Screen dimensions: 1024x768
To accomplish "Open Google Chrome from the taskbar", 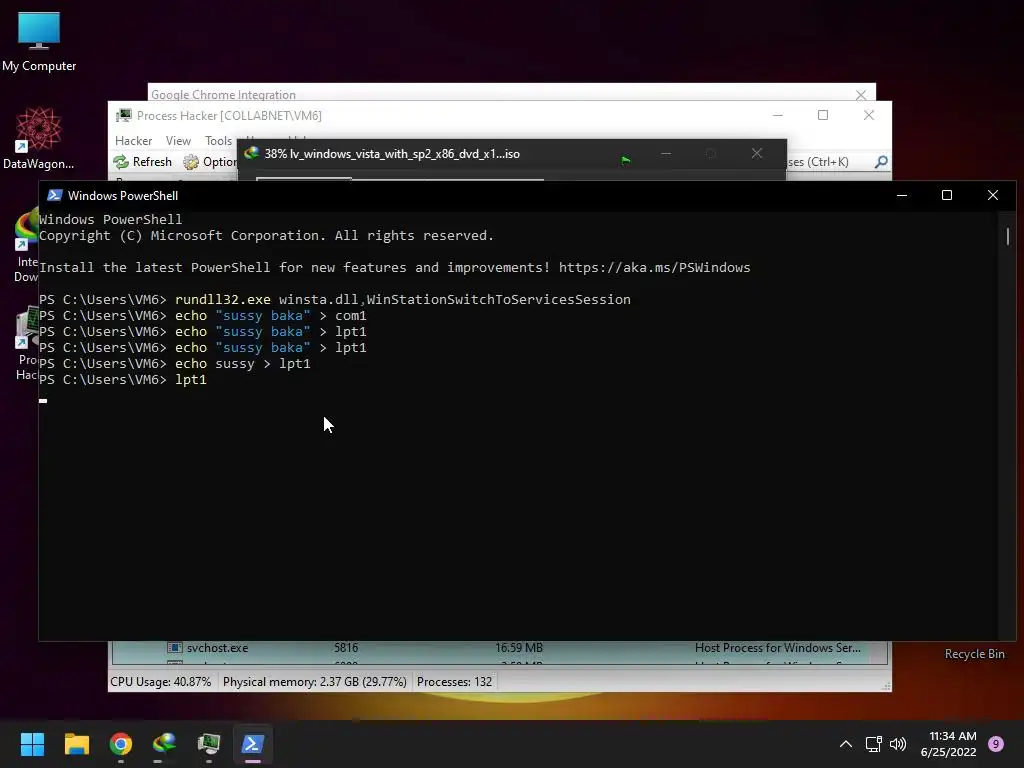I will click(x=121, y=744).
